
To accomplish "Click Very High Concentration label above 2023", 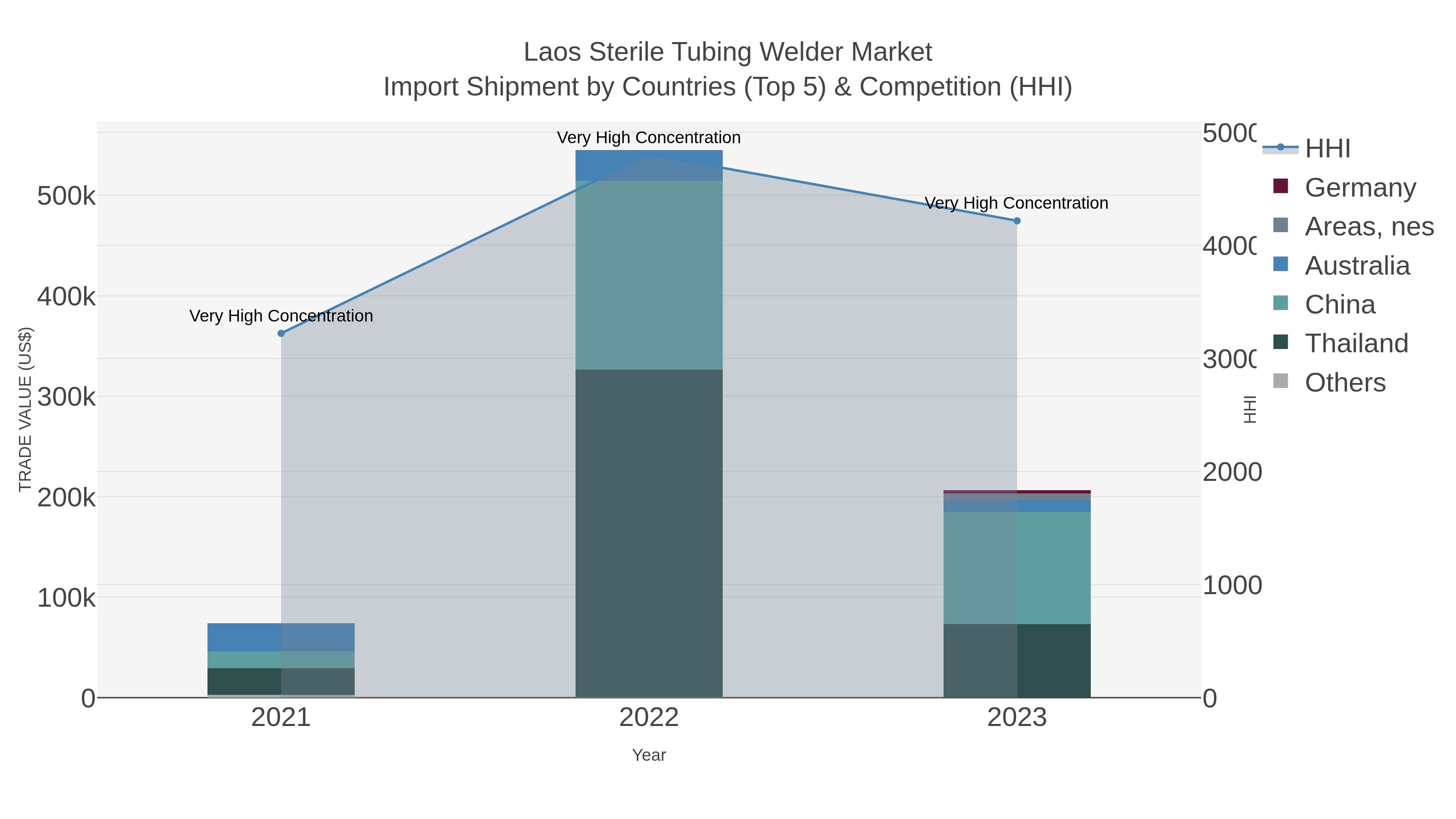I will click(1016, 203).
